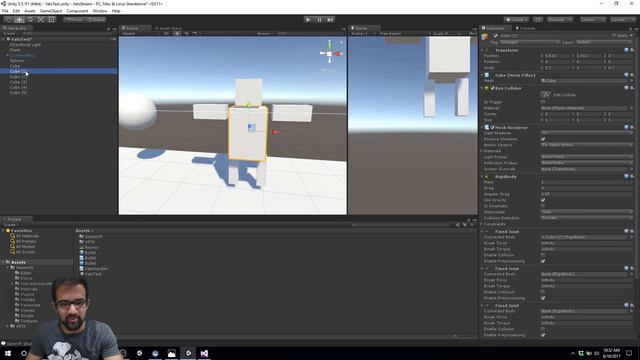This screenshot has width=640, height=360.
Task: Open the Layer dropdown in Inspector
Action: 604,42
